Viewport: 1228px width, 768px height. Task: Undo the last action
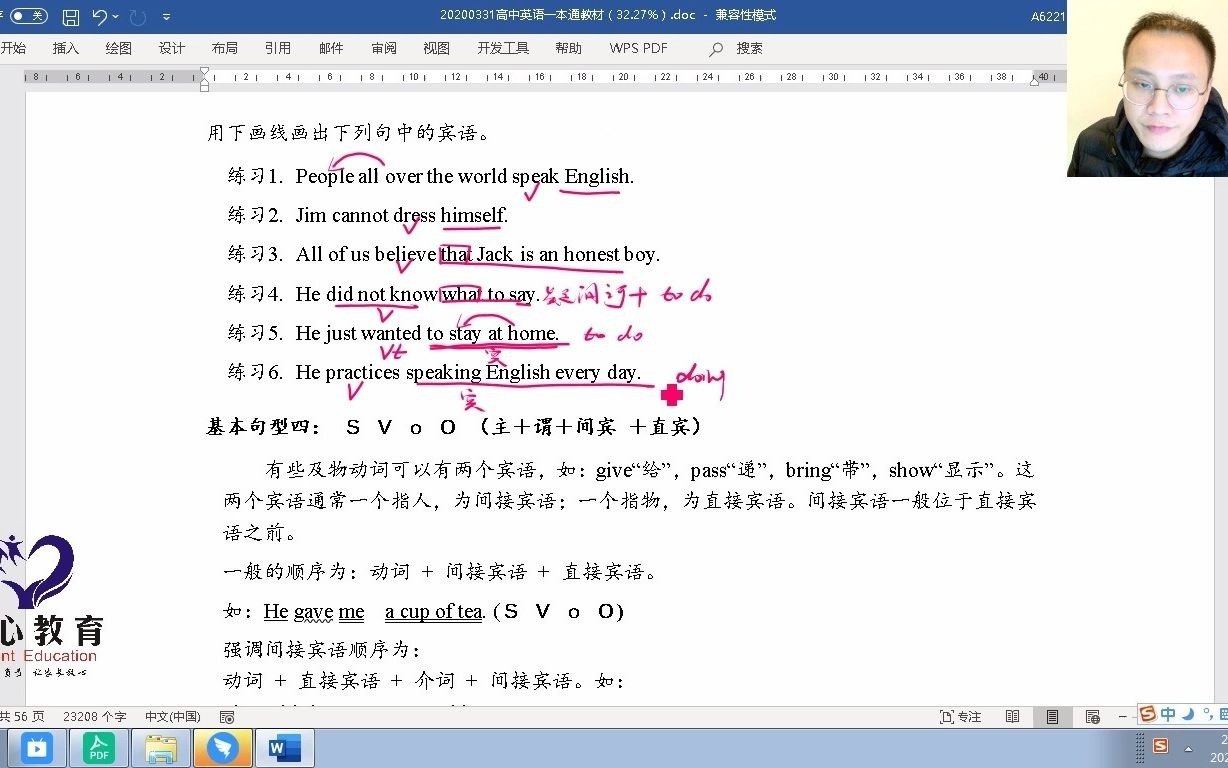[x=98, y=16]
